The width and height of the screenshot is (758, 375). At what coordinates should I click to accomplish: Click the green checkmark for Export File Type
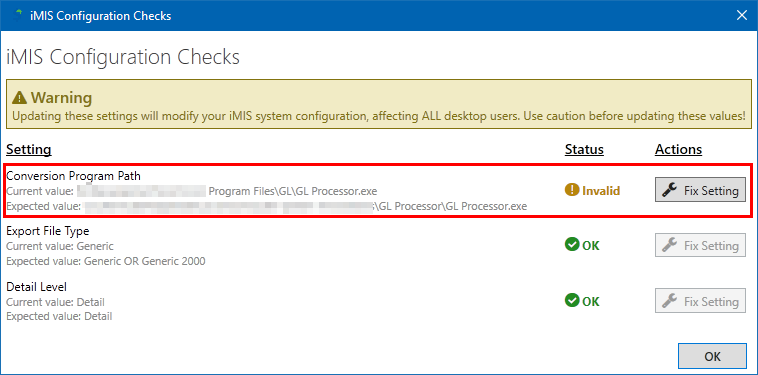pos(571,245)
